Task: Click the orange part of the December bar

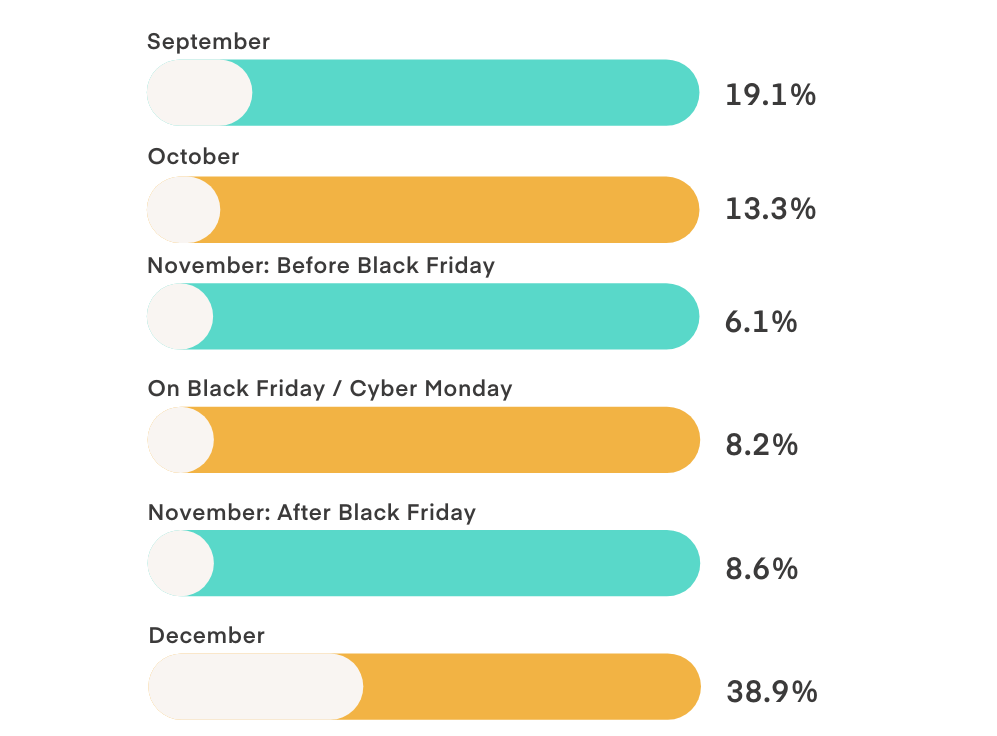Action: [x=530, y=687]
